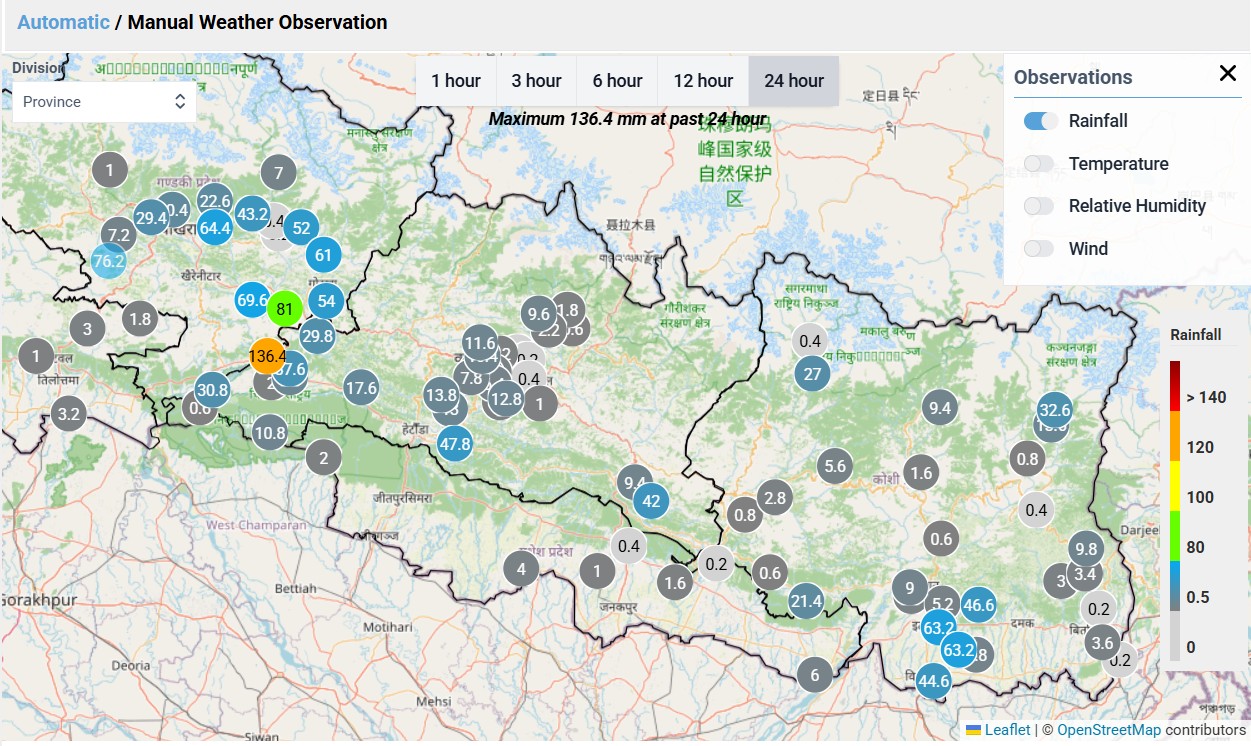This screenshot has width=1251, height=746.
Task: Close the Observations panel
Action: 1228,73
